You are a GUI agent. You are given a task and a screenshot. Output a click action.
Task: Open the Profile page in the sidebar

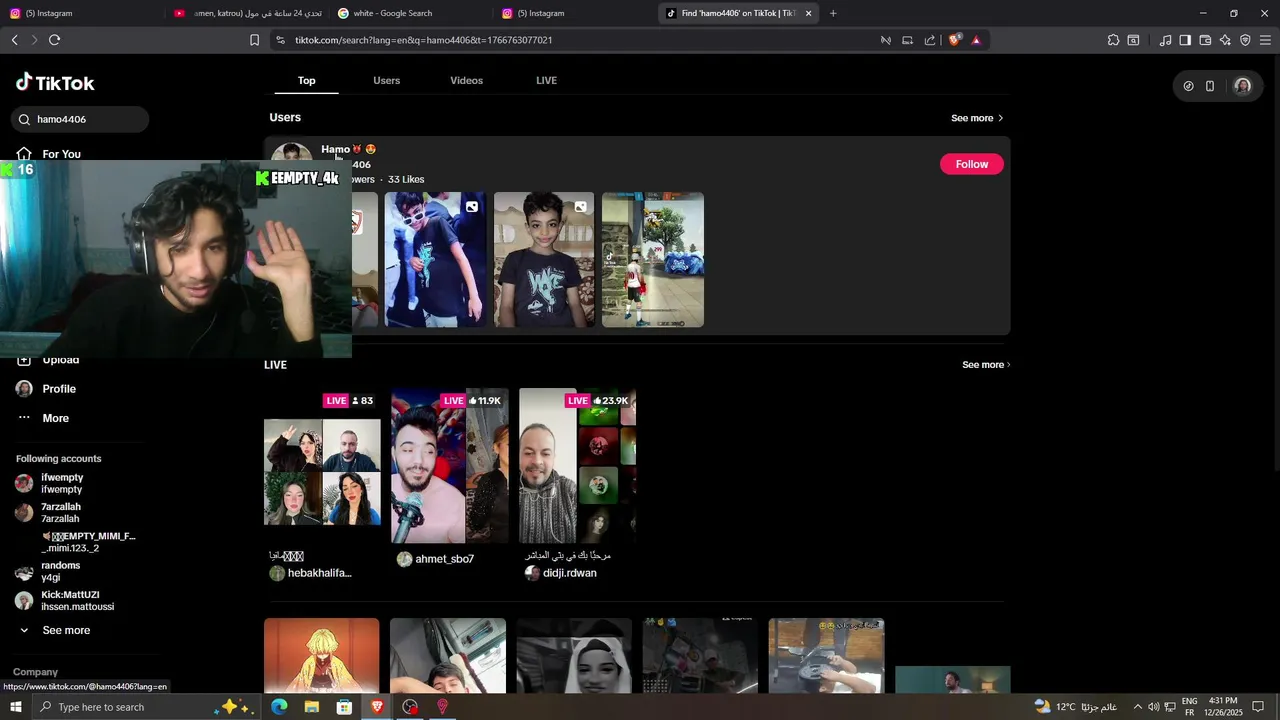tap(59, 389)
